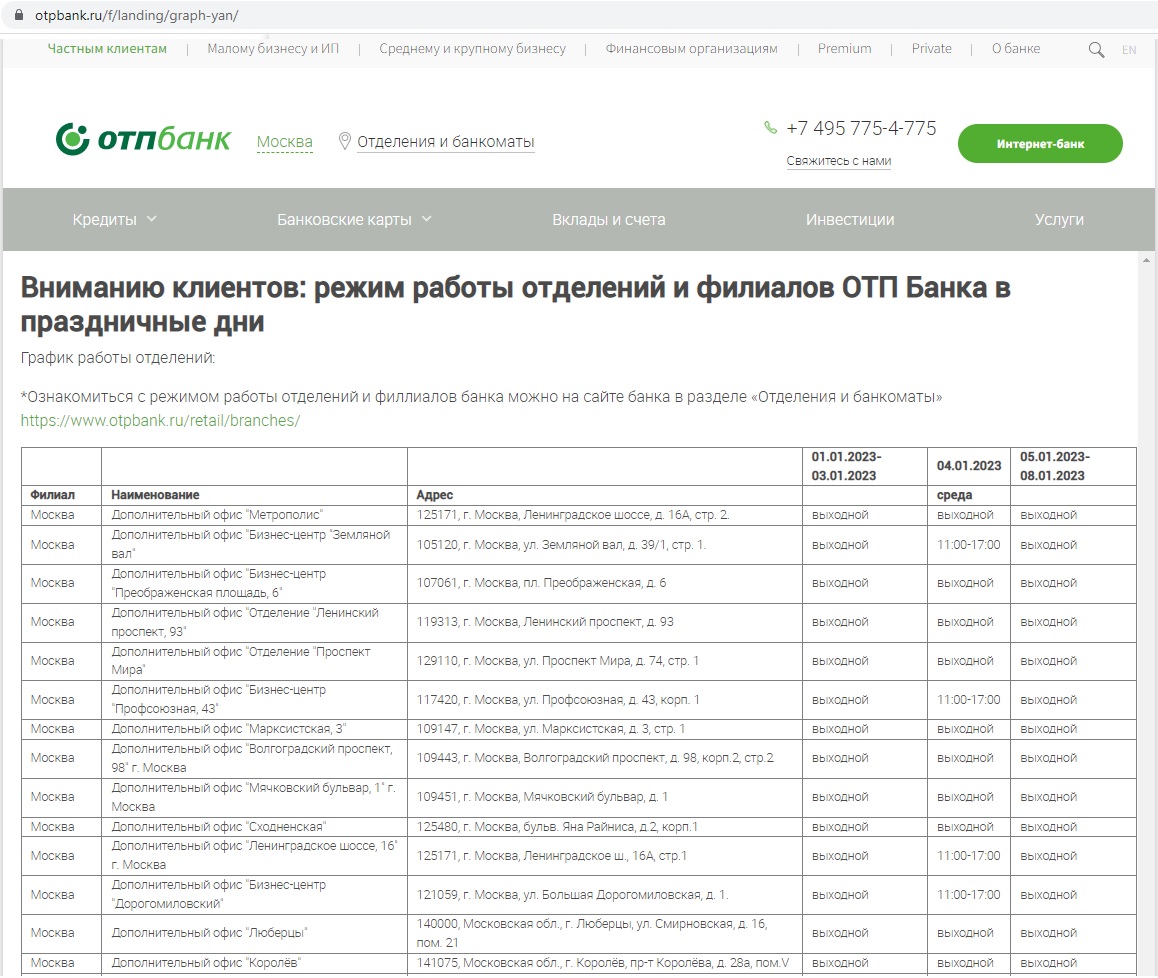Click the График работы отделений text
The width and height of the screenshot is (1158, 978).
pyautogui.click(x=117, y=358)
